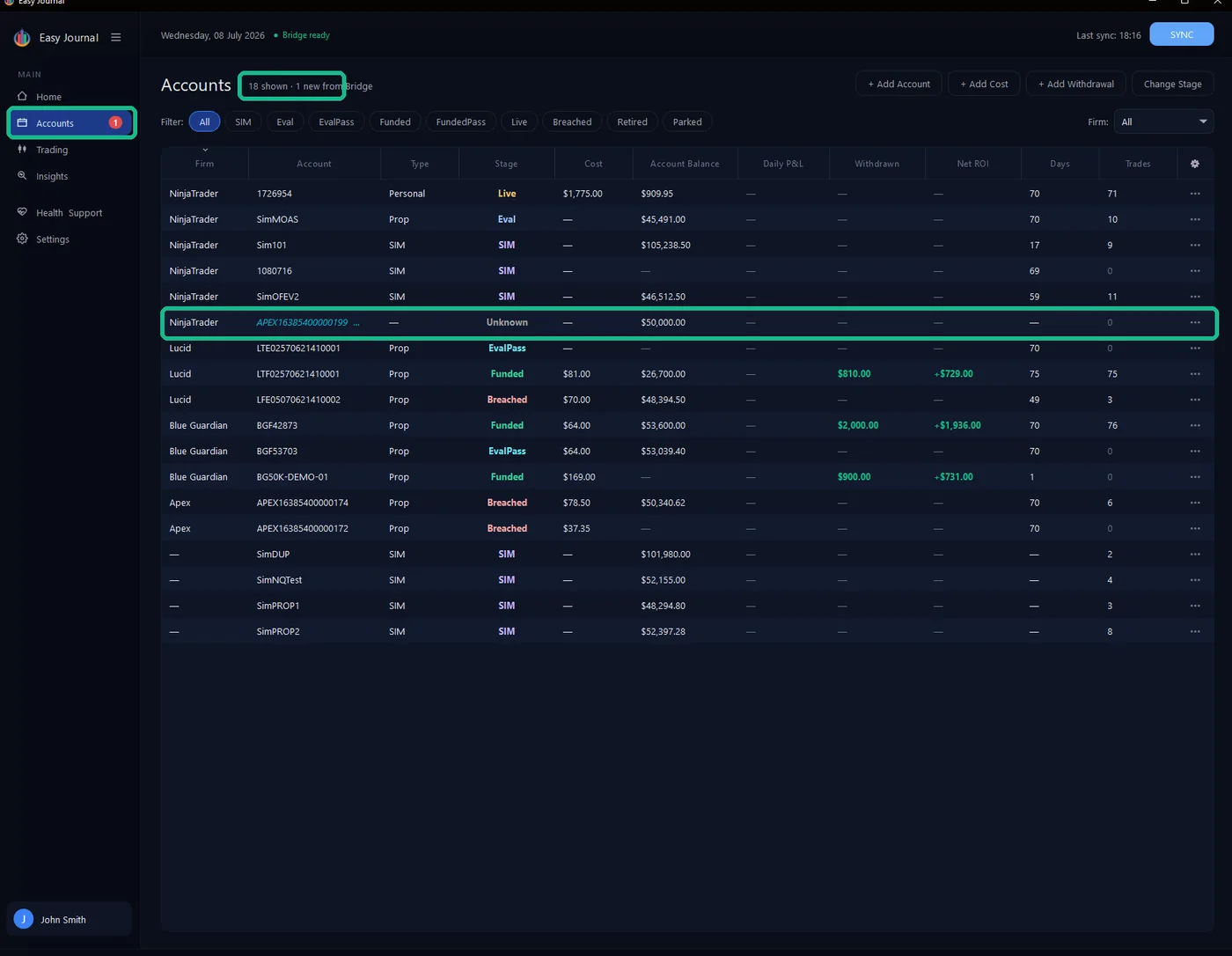The image size is (1232, 956).
Task: Click the SYNC button
Action: [1182, 34]
